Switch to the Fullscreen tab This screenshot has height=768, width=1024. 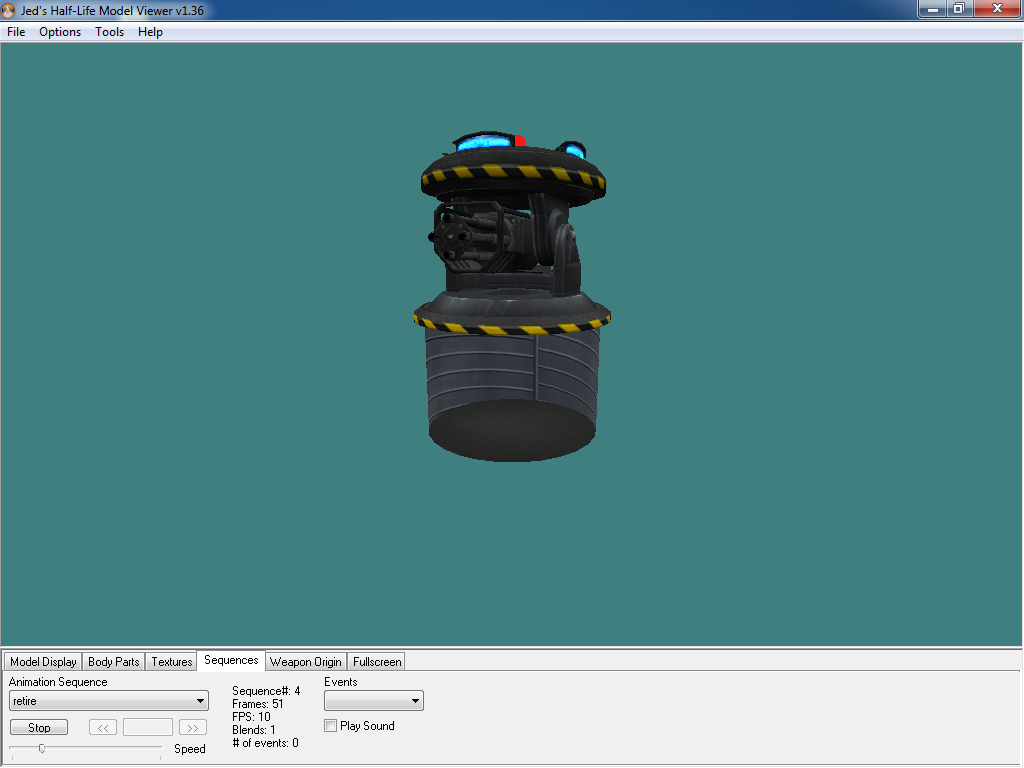click(x=377, y=662)
